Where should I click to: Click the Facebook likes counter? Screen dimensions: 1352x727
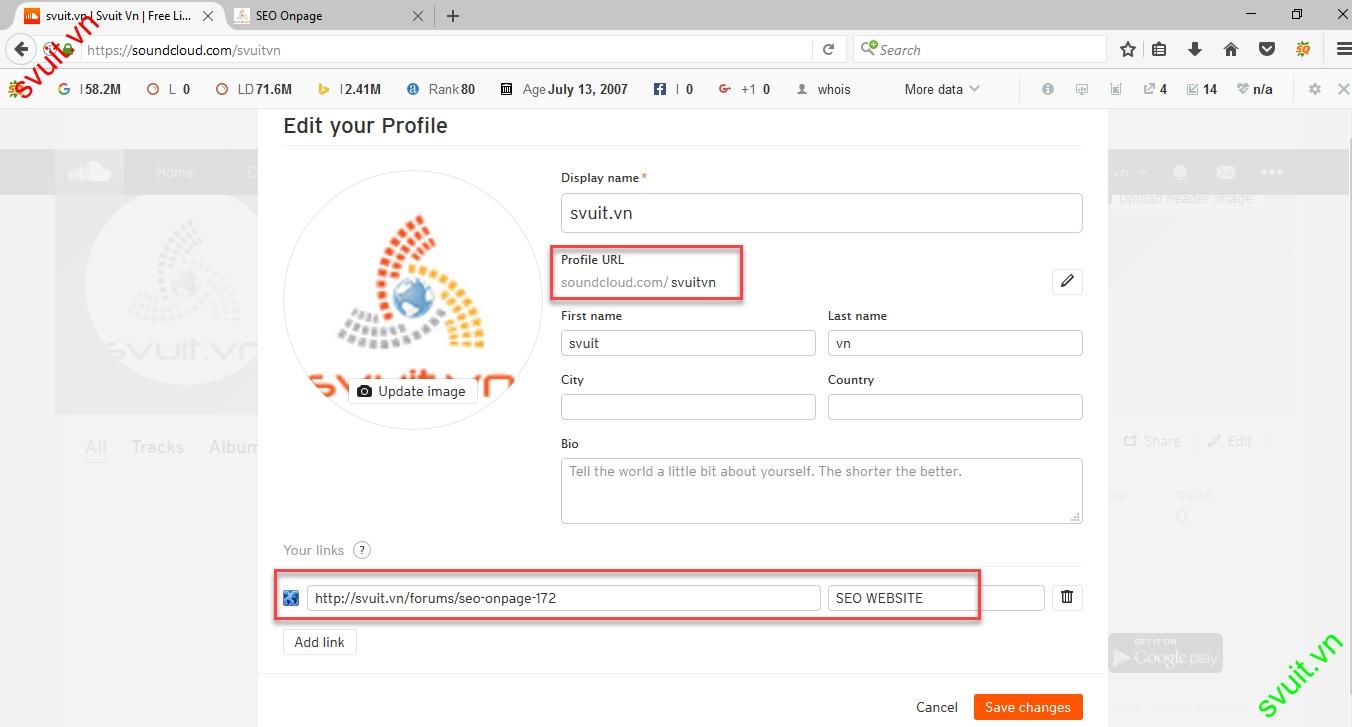pos(673,89)
